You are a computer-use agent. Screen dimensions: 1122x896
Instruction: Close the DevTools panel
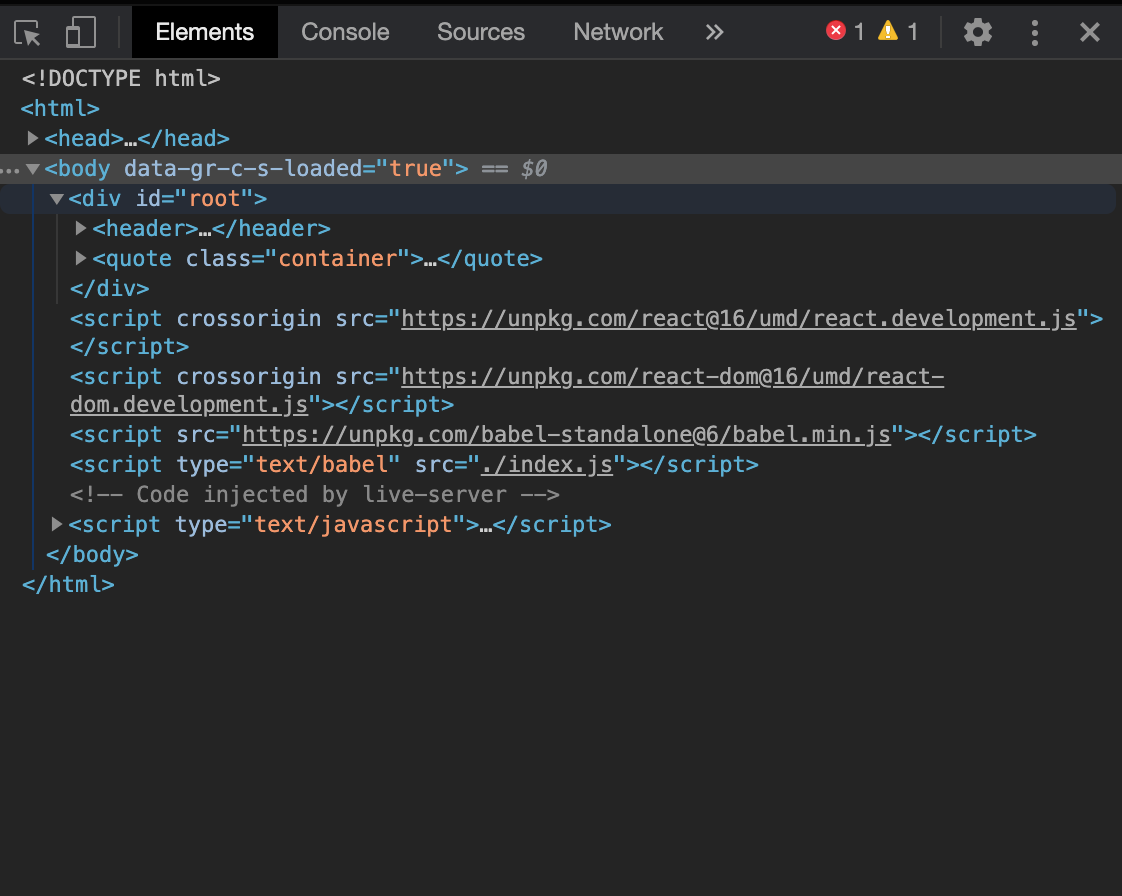(x=1089, y=32)
